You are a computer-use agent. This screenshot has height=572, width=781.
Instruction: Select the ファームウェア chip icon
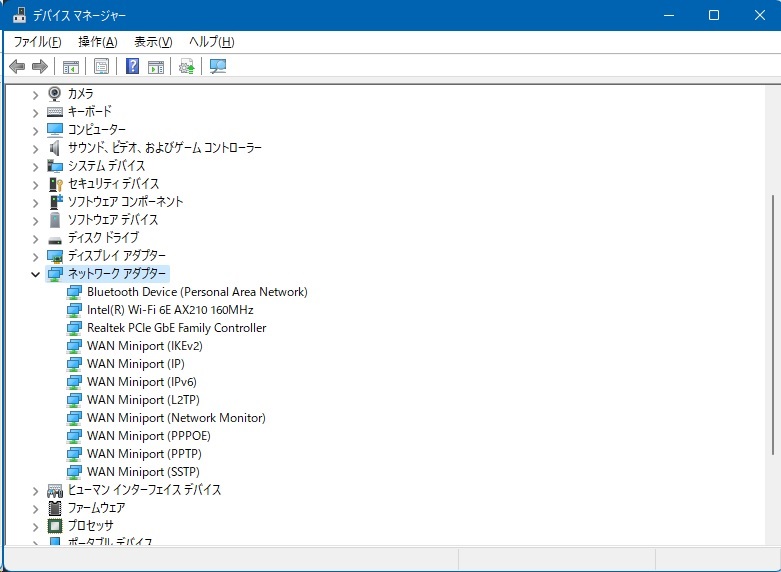coord(55,508)
